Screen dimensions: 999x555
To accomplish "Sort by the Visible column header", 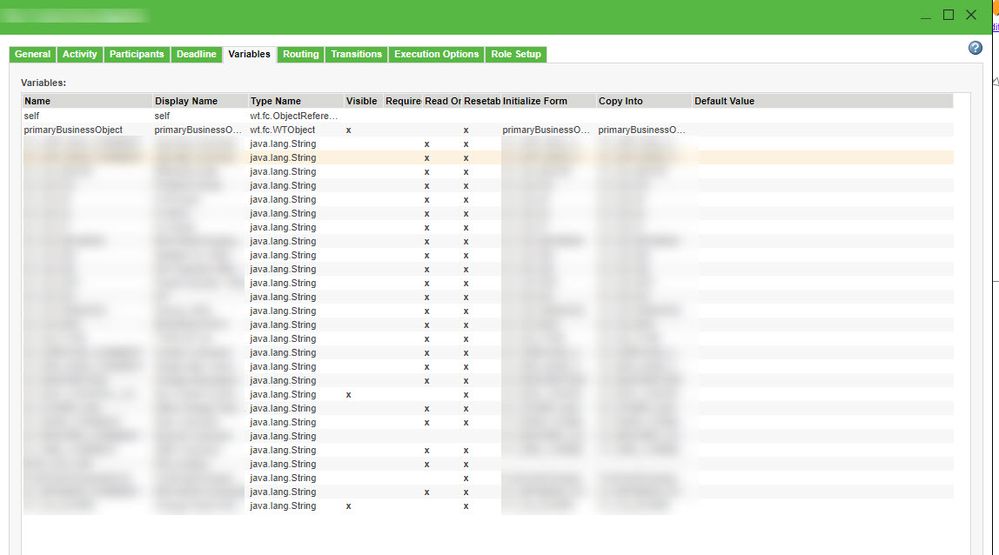I will click(x=363, y=101).
